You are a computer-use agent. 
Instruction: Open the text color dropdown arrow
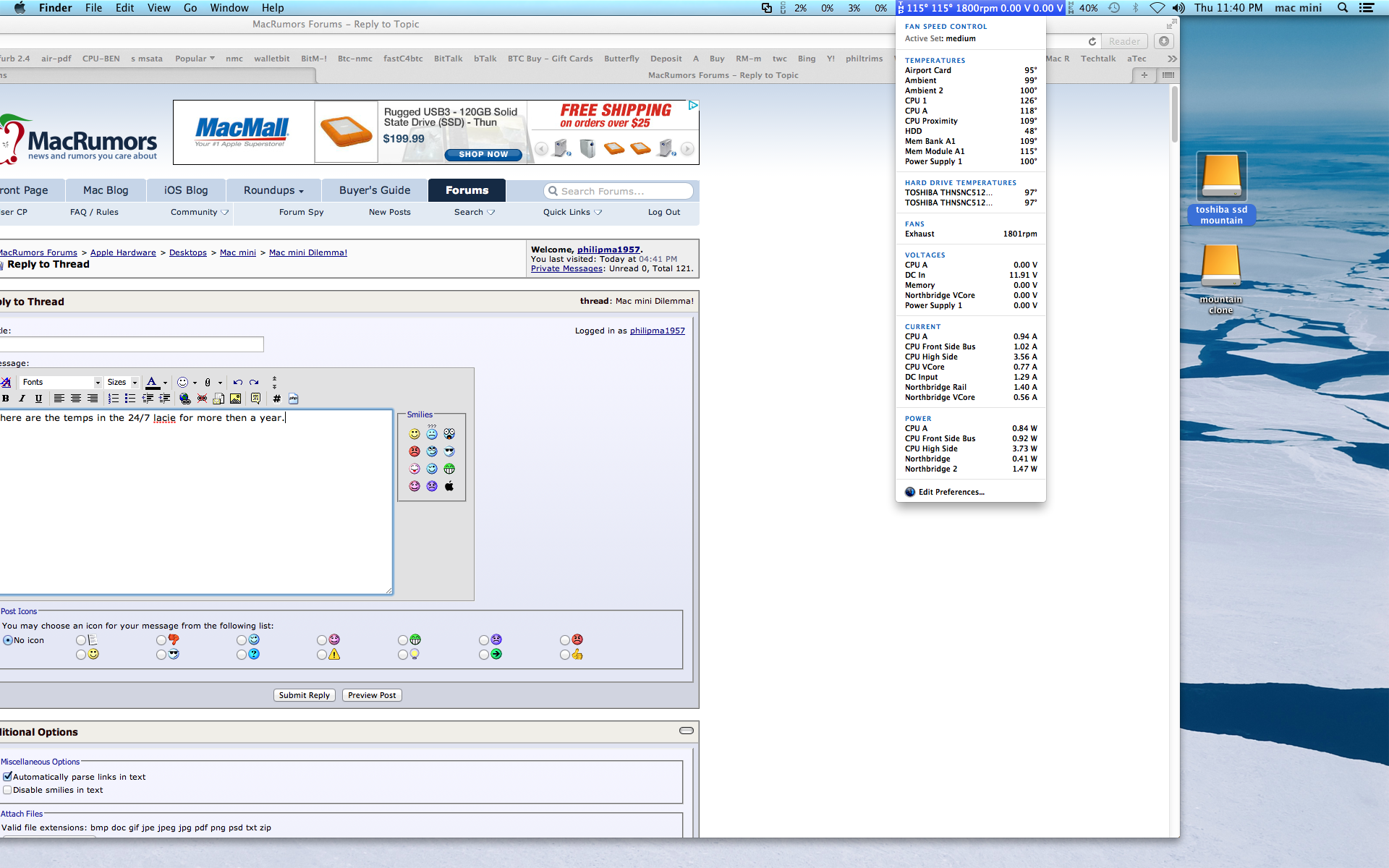[165, 383]
